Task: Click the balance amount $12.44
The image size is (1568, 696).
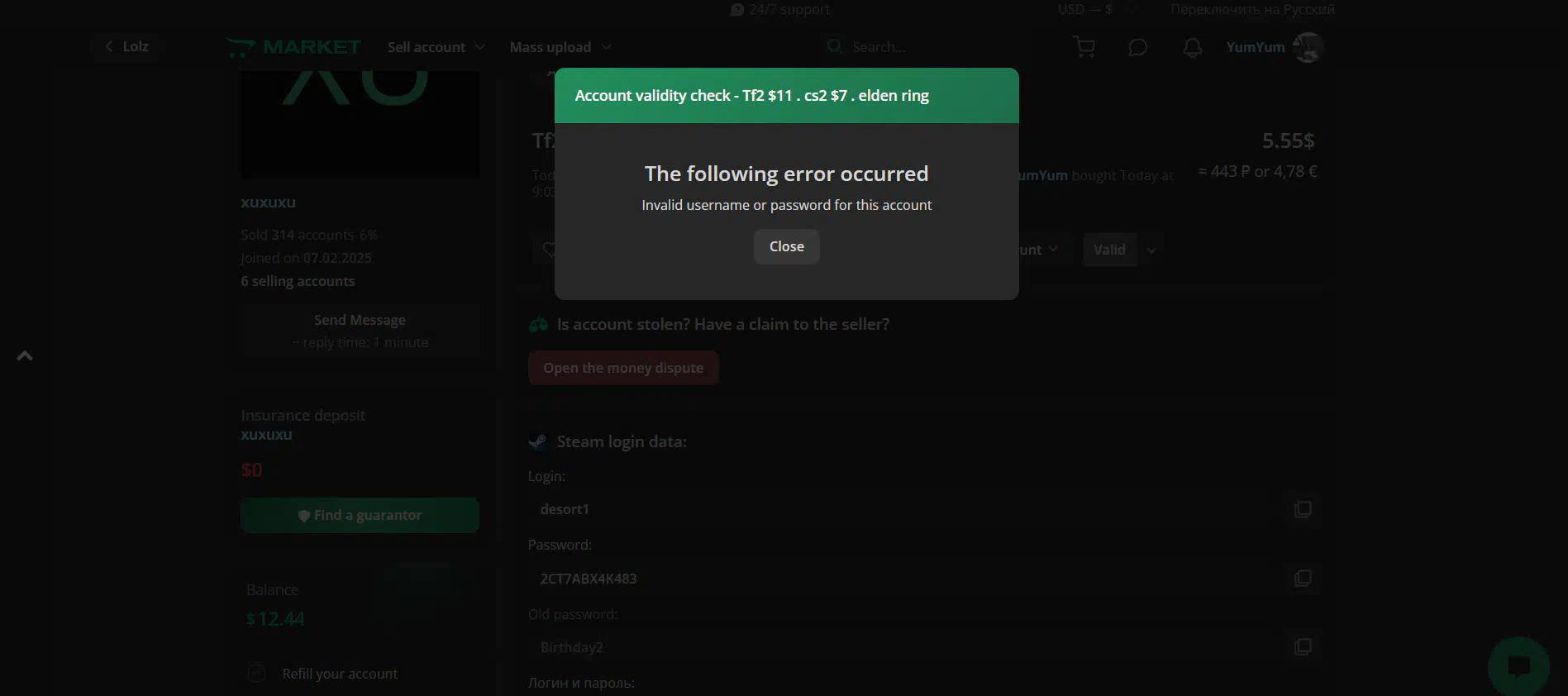Action: [x=275, y=618]
